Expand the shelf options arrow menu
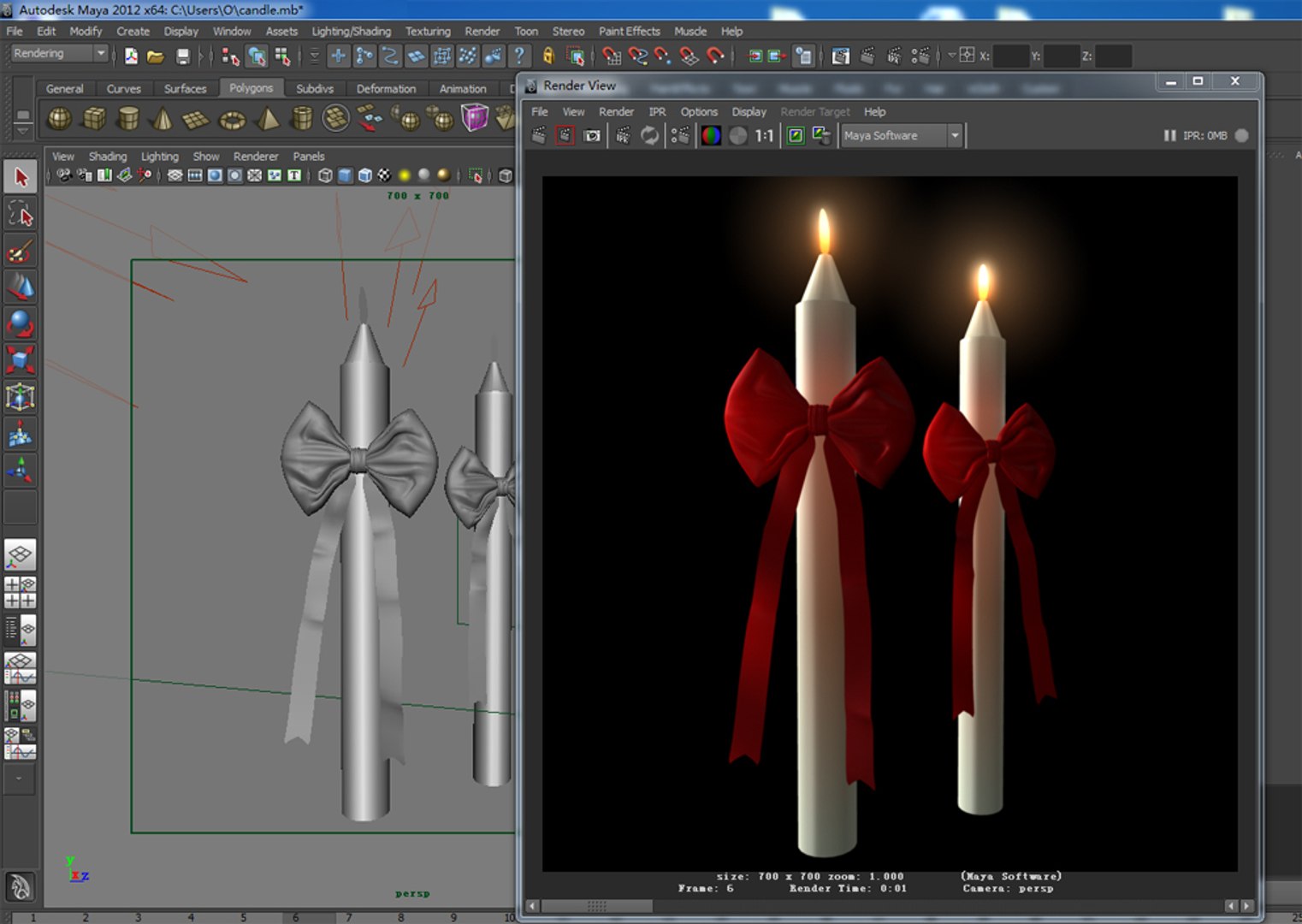 23,132
